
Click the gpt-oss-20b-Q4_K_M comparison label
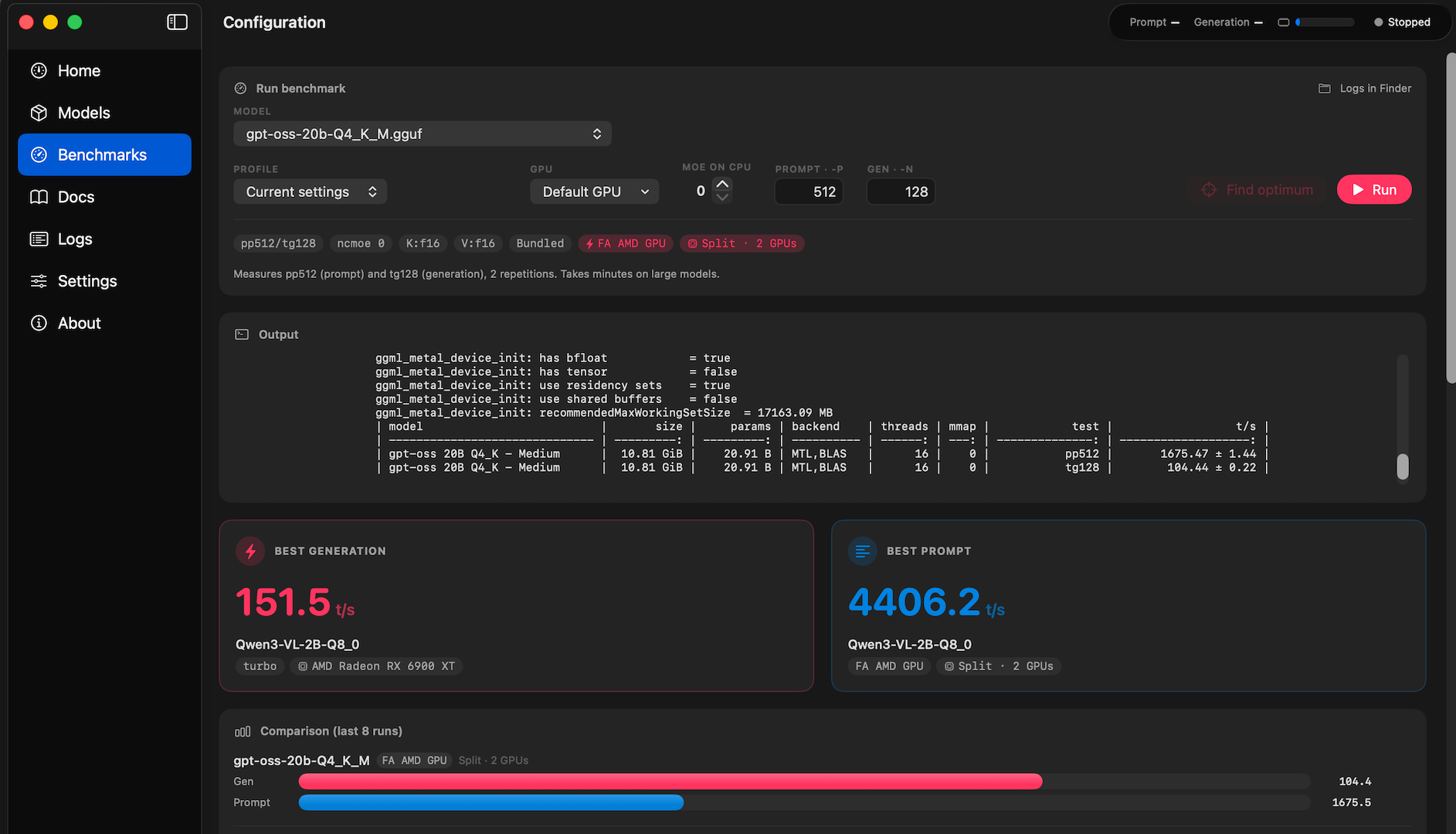tap(301, 761)
